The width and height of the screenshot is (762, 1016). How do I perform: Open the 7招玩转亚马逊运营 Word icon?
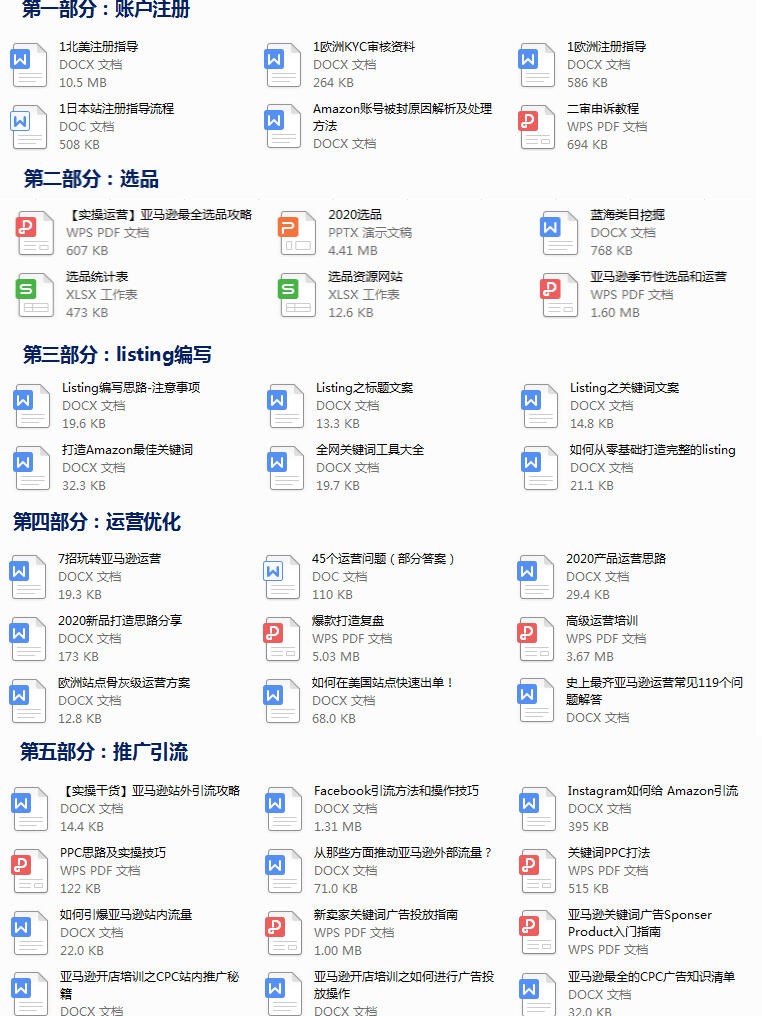28,577
